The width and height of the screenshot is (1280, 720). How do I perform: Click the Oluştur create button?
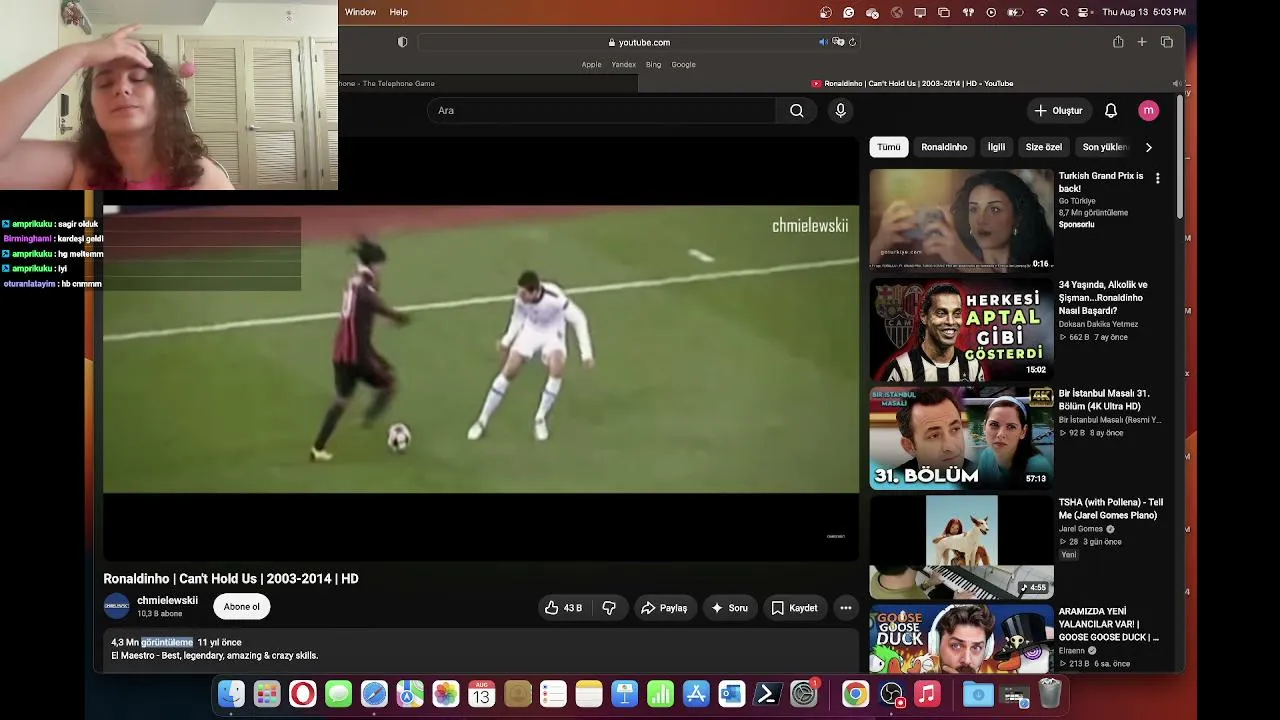pos(1059,110)
